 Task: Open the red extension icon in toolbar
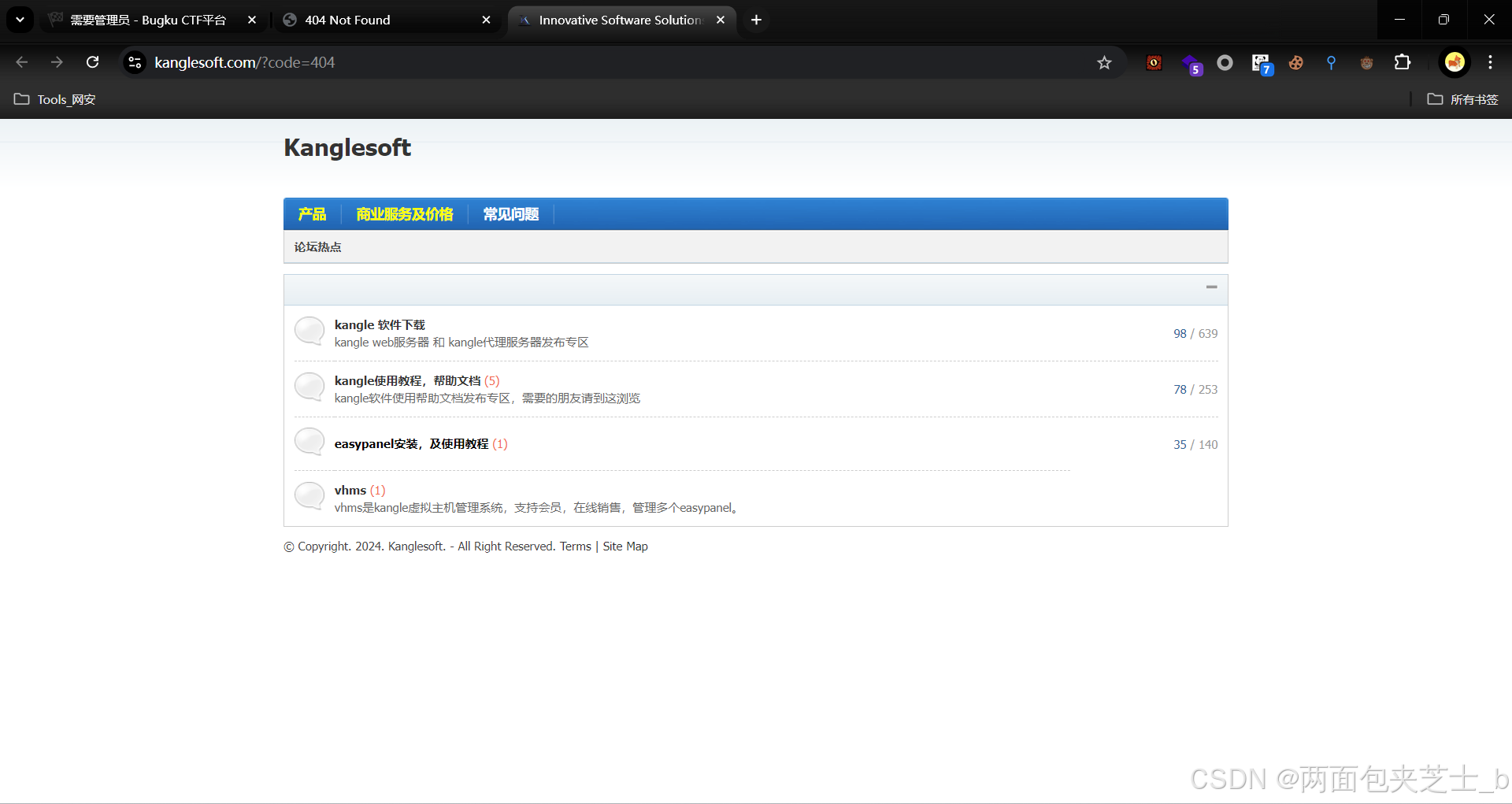[x=1154, y=62]
